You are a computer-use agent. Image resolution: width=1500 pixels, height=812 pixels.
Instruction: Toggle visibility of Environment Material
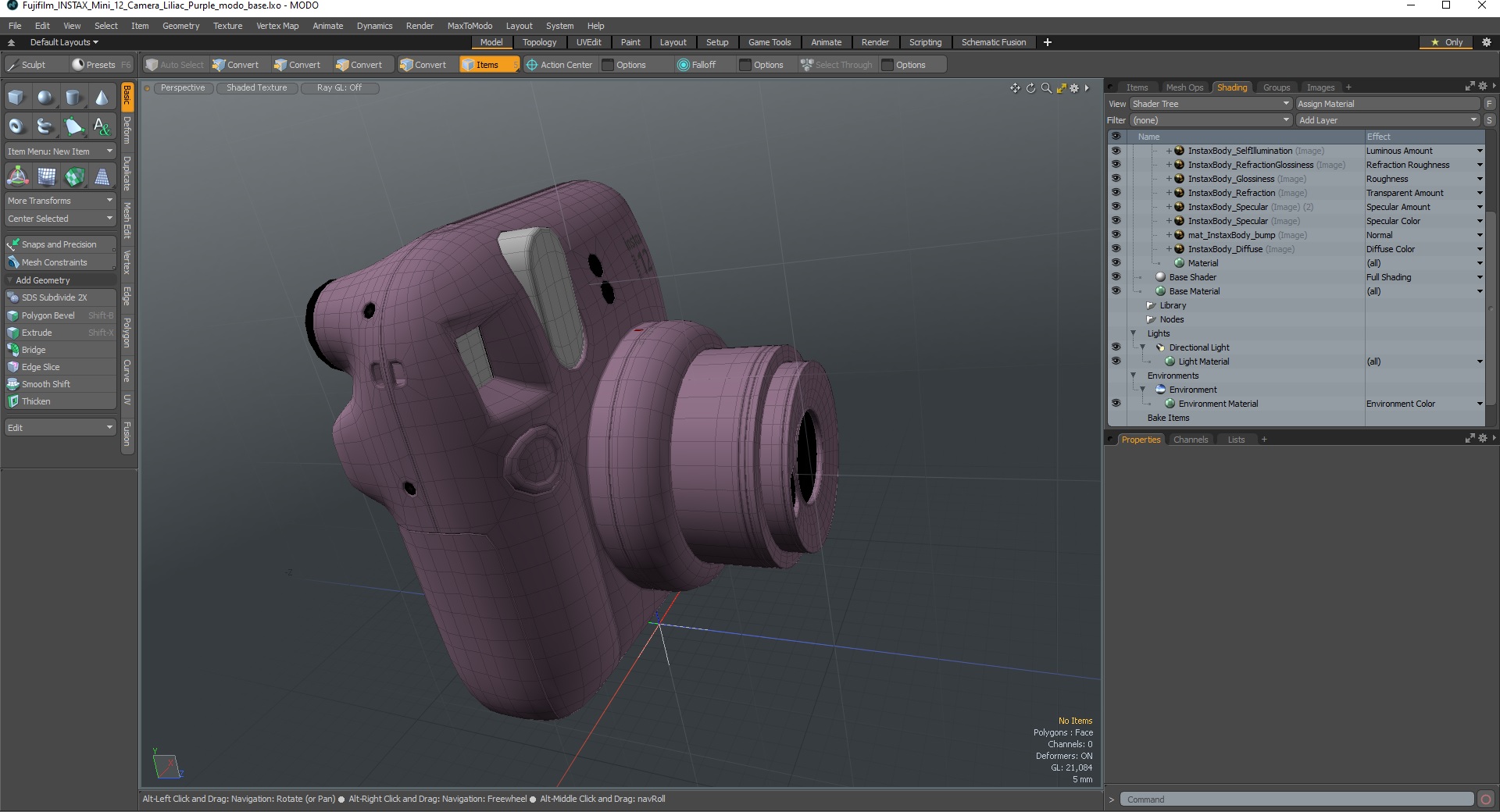click(1116, 404)
